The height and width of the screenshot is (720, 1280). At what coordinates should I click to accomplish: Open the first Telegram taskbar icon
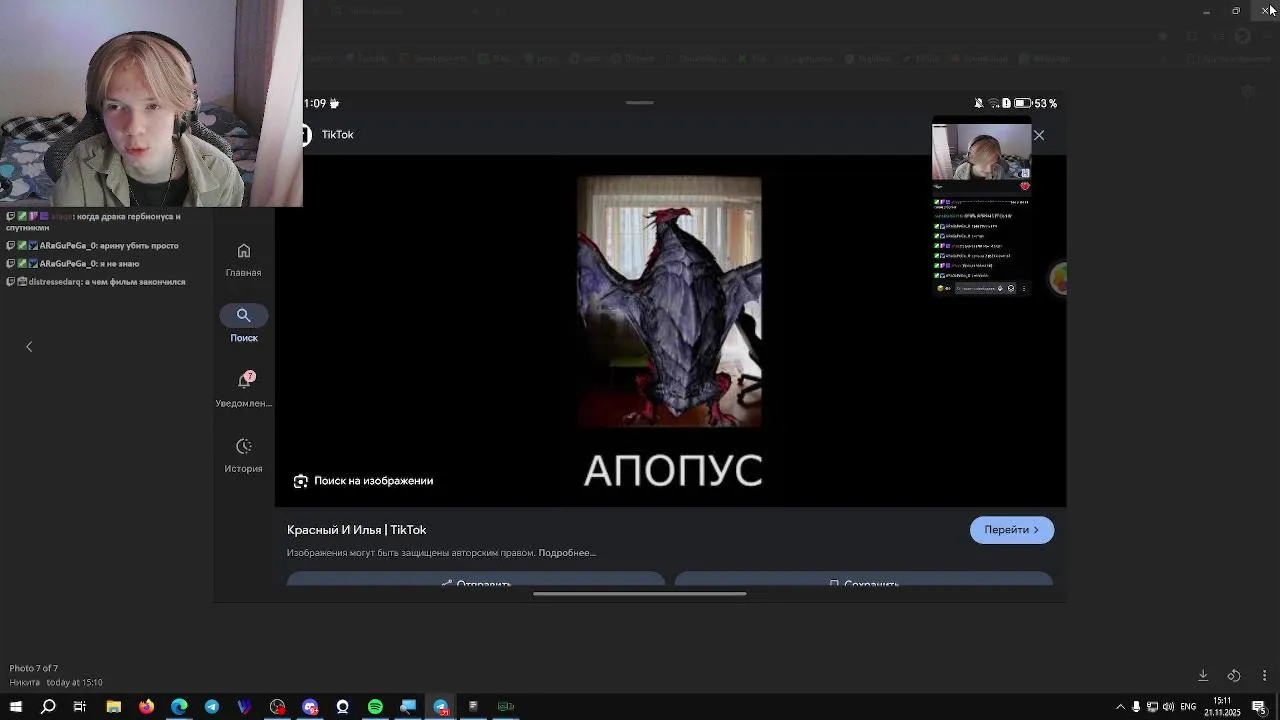[x=212, y=707]
